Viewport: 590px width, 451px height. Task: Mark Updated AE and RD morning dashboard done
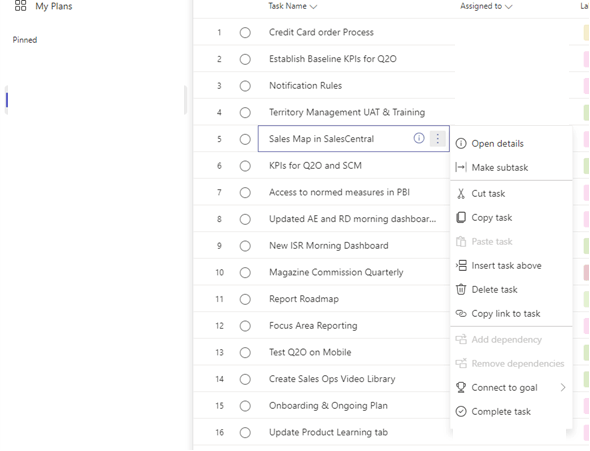pos(245,219)
